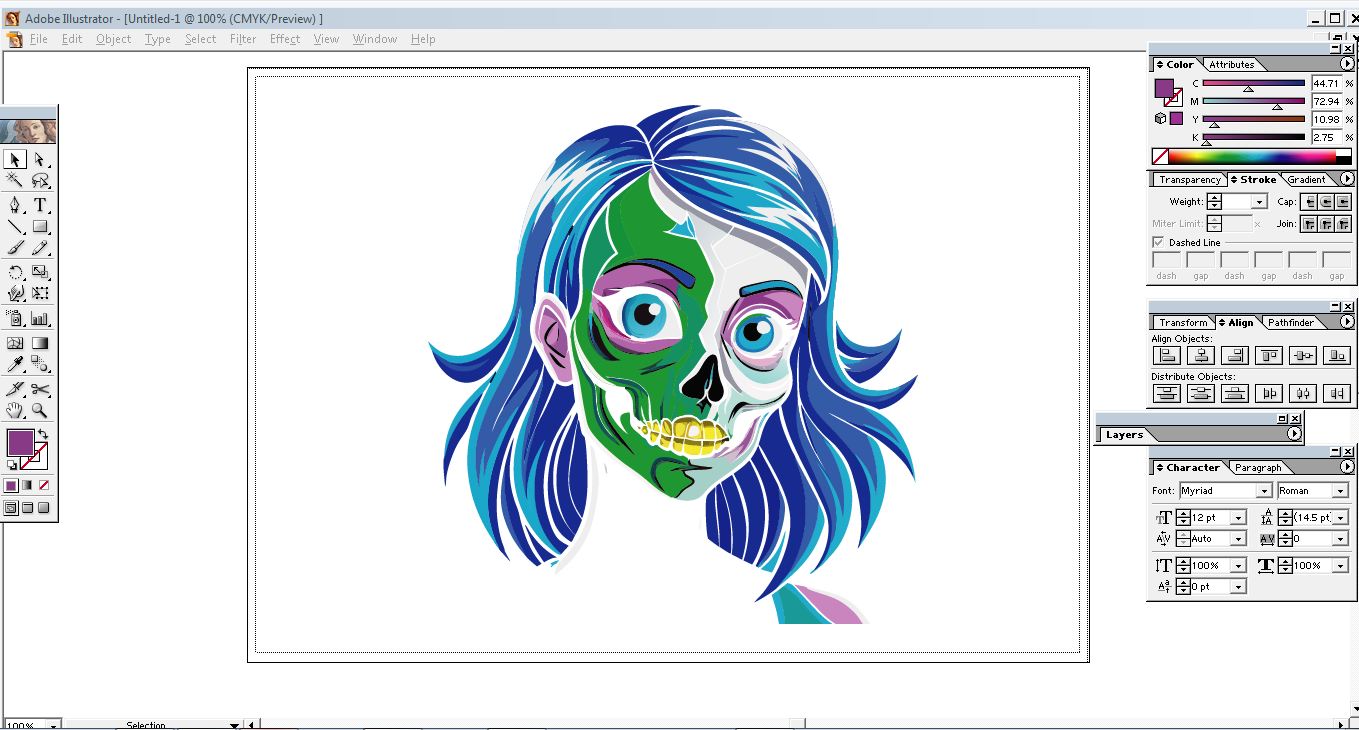Open the Object menu
Screen dimensions: 1359x730
pyautogui.click(x=113, y=39)
